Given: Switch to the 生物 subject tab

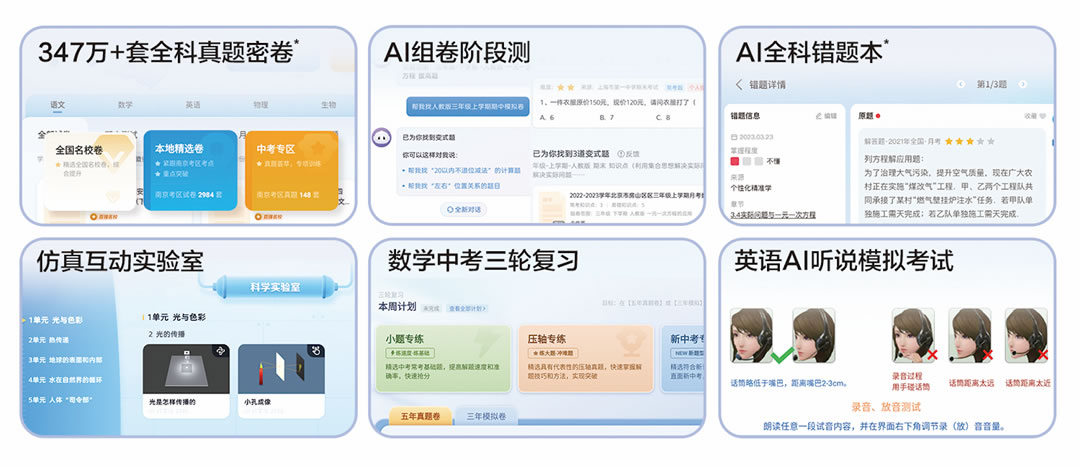Looking at the screenshot, I should [329, 105].
